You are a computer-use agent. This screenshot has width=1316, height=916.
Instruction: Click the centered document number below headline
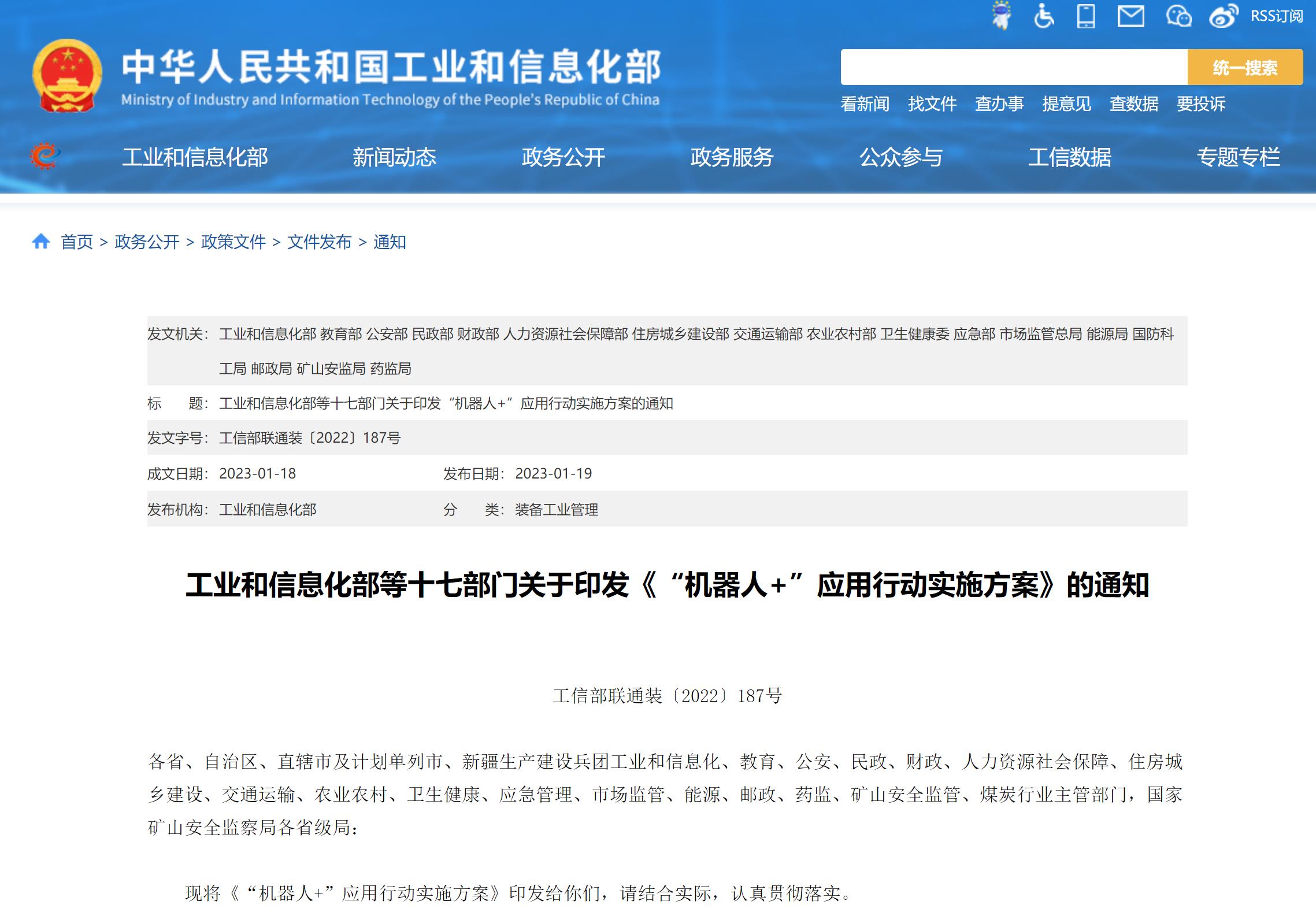pyautogui.click(x=667, y=695)
